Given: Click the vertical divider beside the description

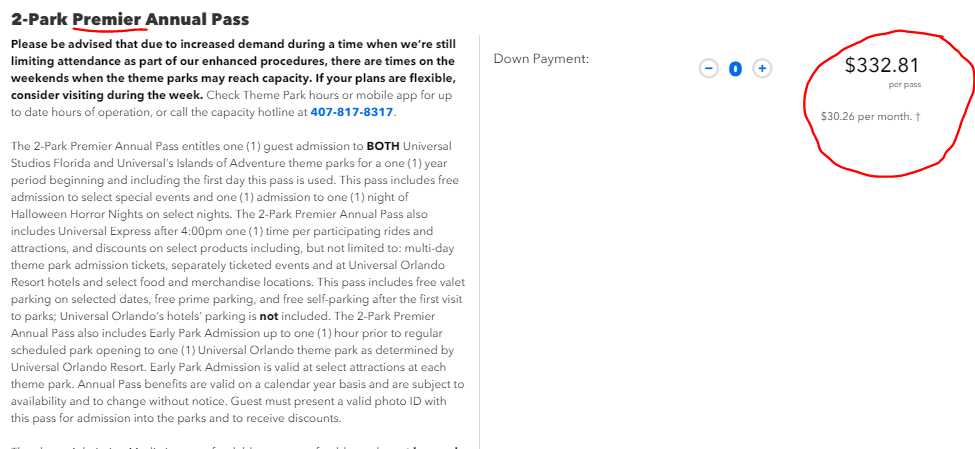Looking at the screenshot, I should 479,241.
